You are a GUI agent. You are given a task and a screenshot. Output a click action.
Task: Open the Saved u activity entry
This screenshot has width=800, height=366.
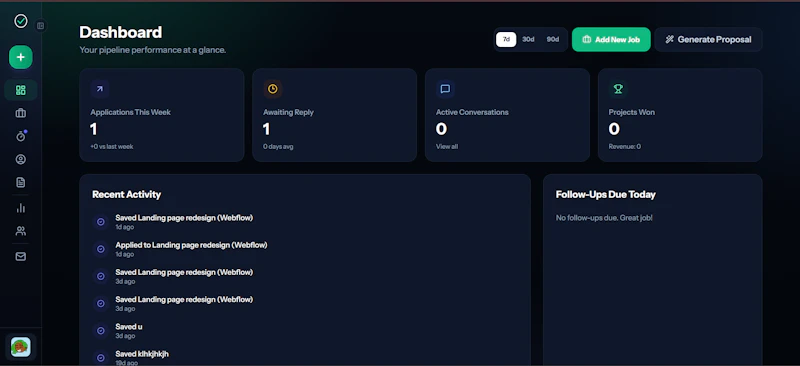129,327
